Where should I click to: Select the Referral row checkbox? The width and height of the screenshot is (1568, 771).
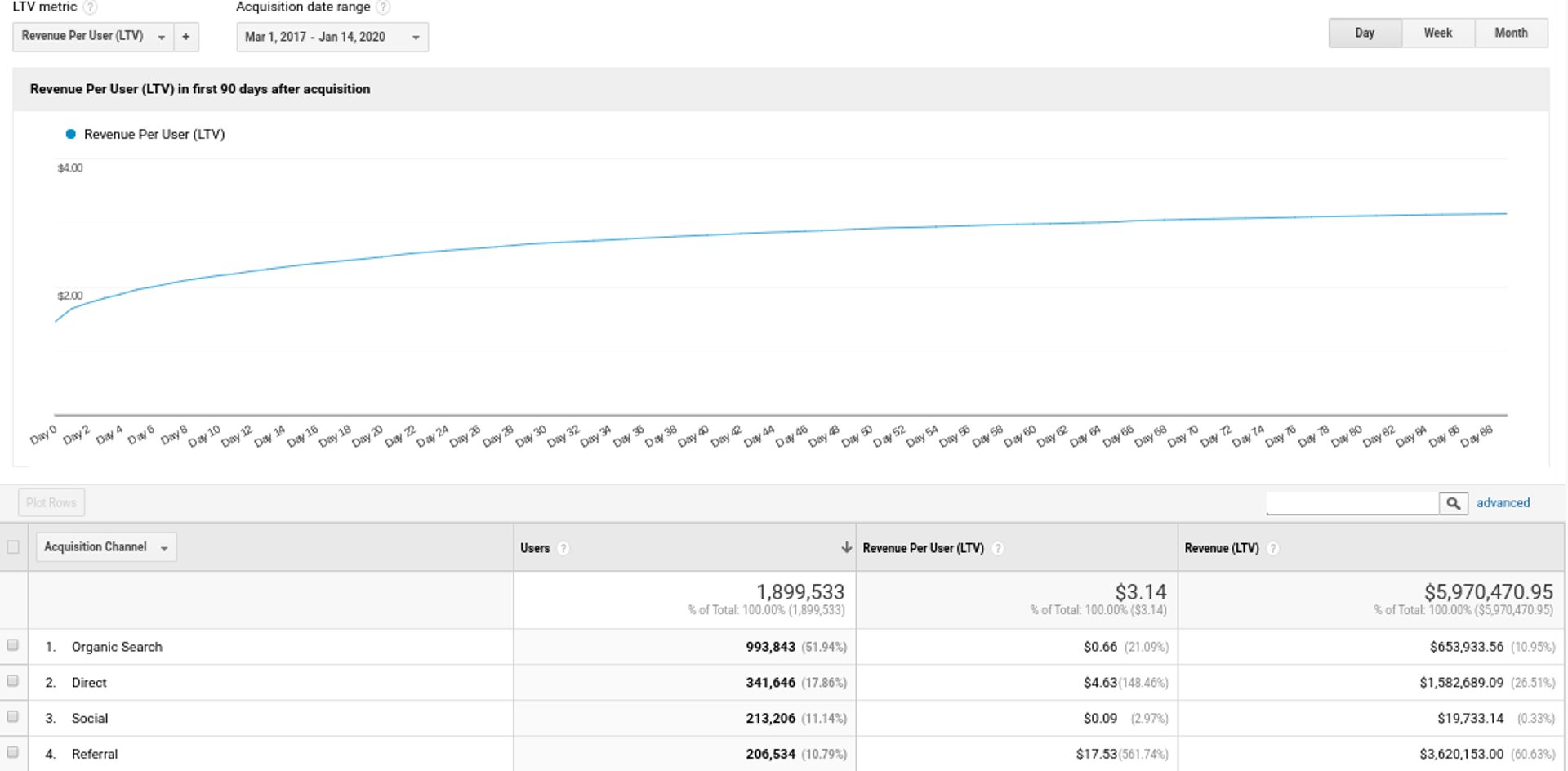[13, 752]
